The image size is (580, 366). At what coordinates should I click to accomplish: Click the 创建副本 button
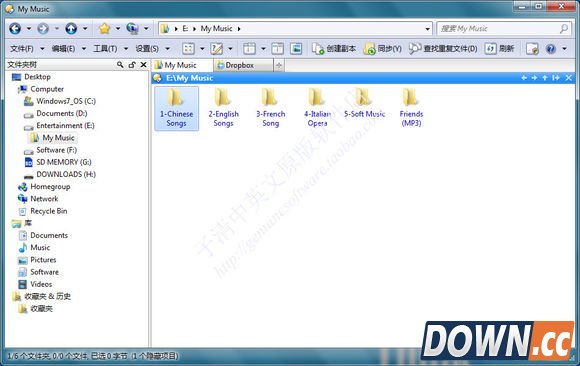coord(334,48)
